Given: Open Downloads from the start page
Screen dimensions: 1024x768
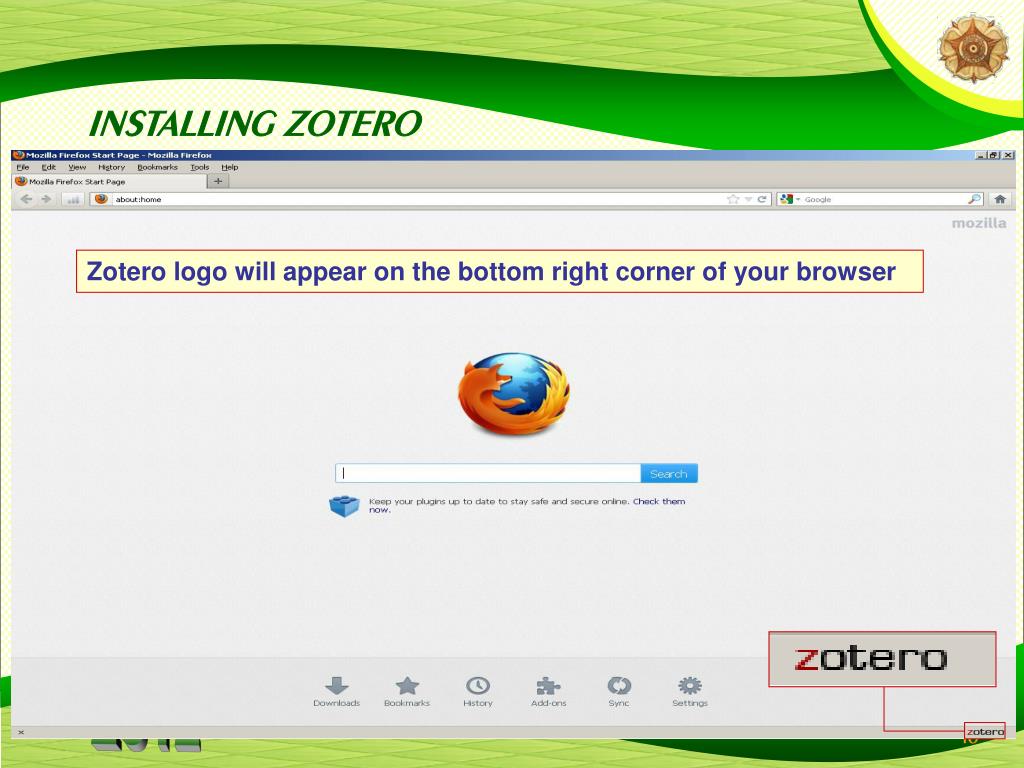Looking at the screenshot, I should 336,692.
